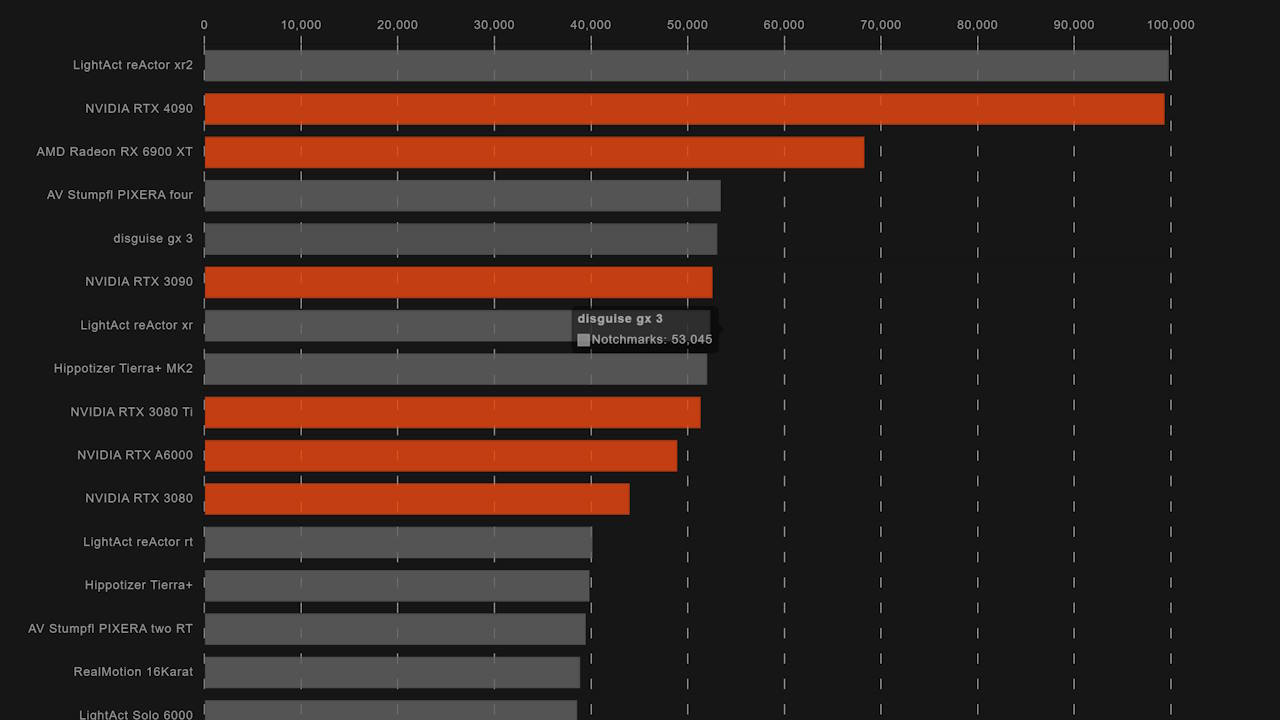Click the tooltip title disguise gx 3

(x=620, y=319)
